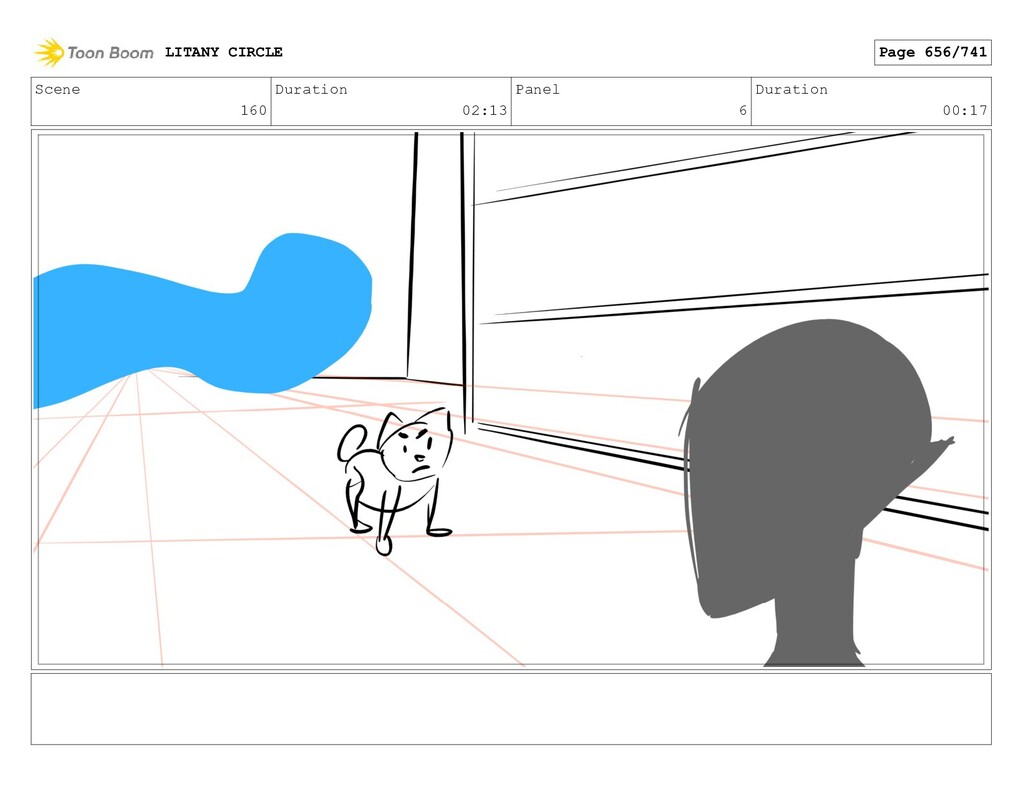Click the panel duration value 00:17

pos(965,110)
